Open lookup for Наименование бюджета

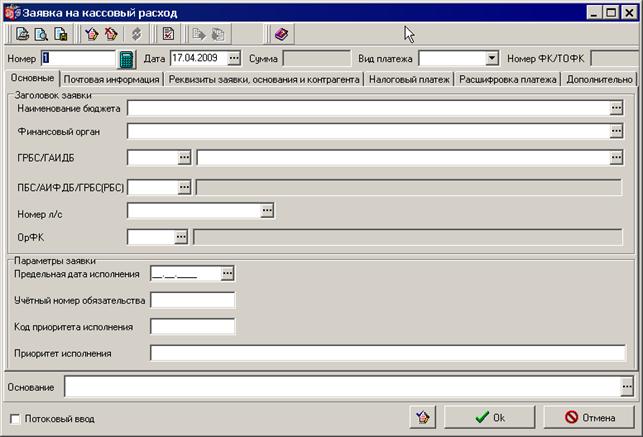616,108
